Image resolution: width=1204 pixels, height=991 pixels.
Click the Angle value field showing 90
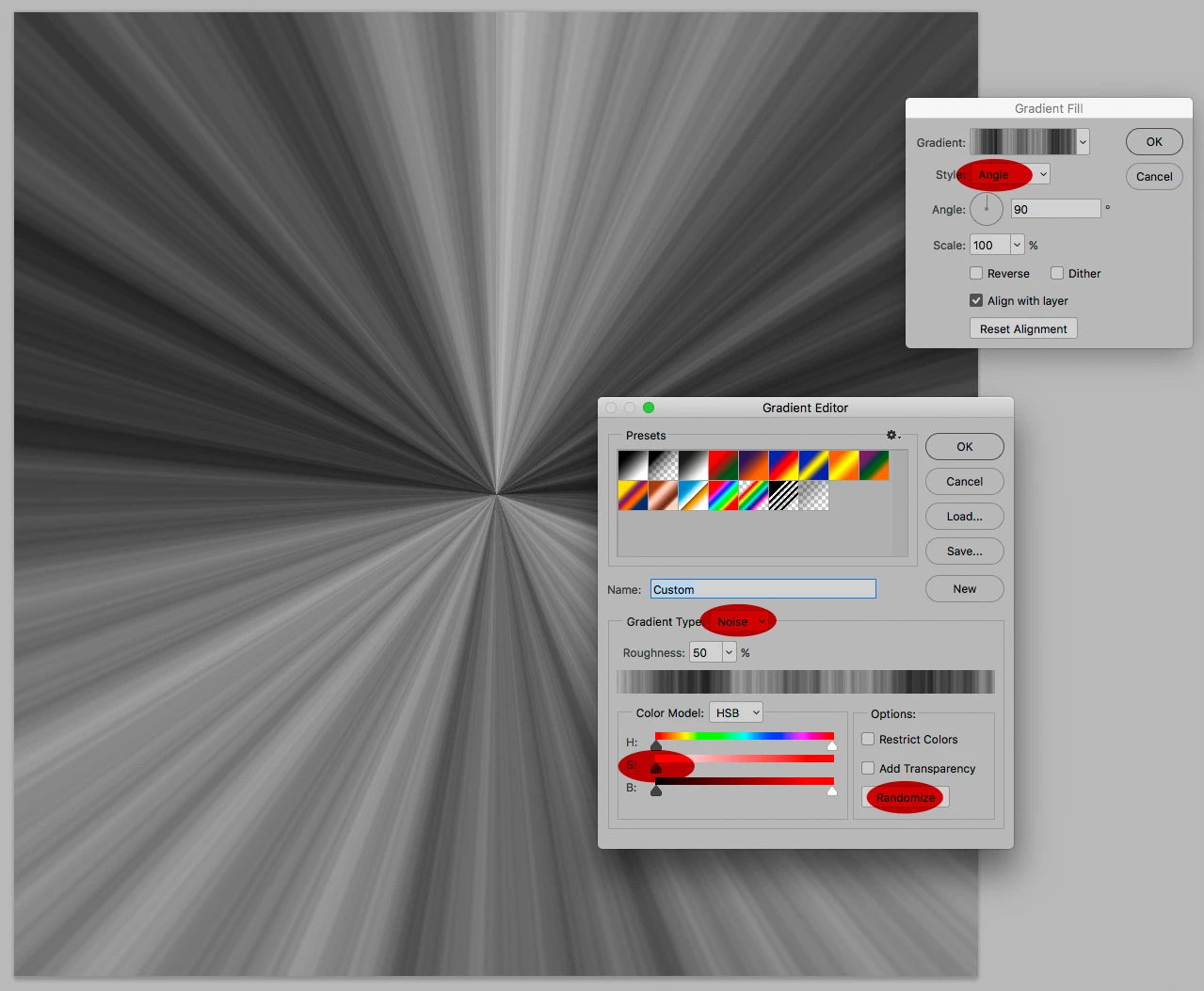tap(1056, 209)
